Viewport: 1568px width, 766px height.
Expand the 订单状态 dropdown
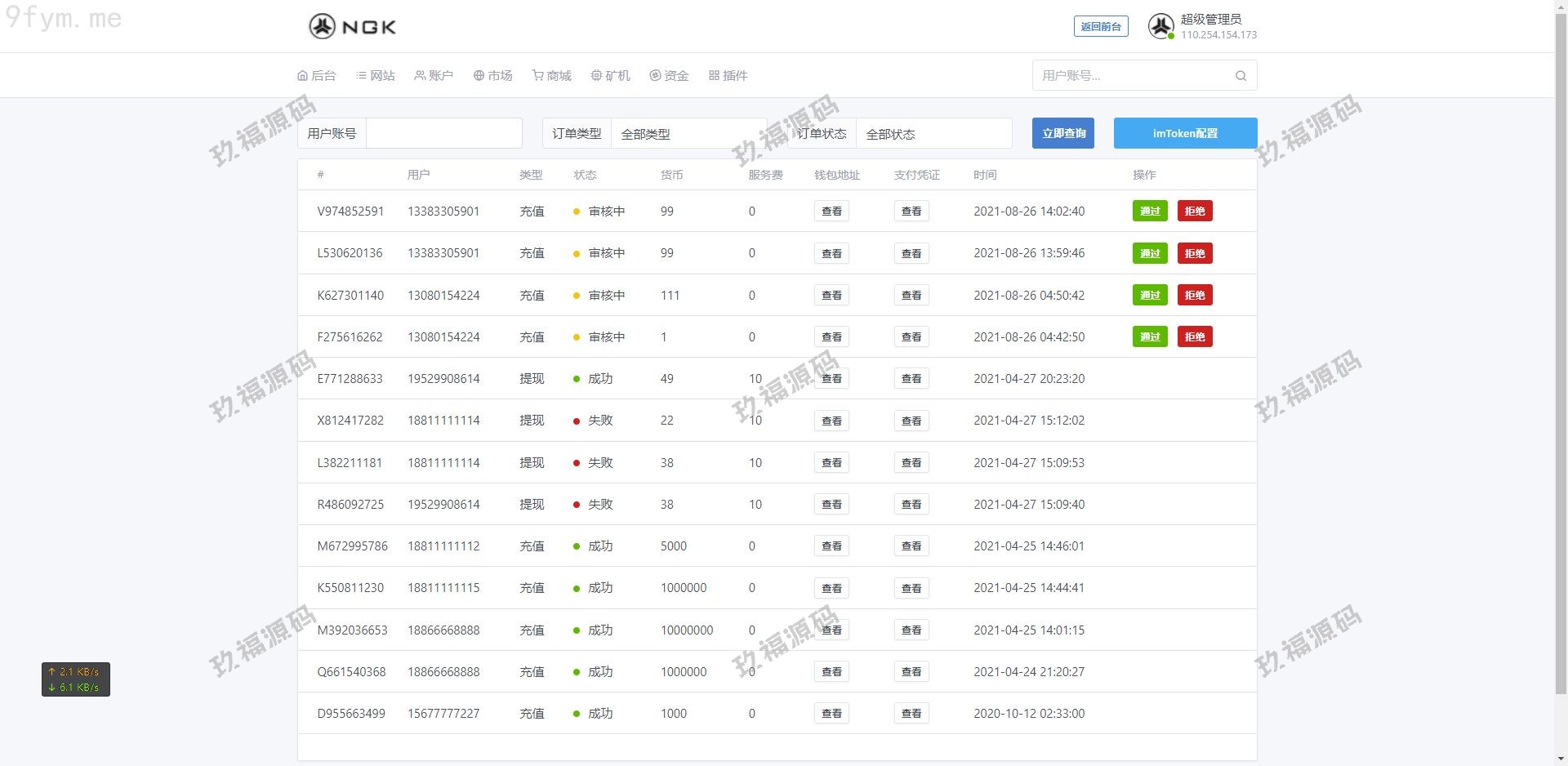click(933, 134)
